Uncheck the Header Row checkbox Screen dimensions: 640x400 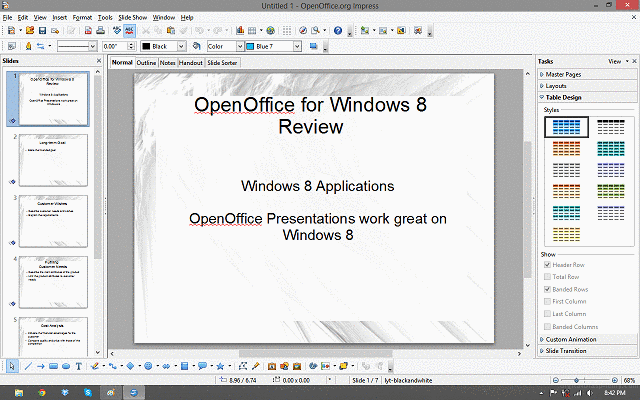[547, 264]
